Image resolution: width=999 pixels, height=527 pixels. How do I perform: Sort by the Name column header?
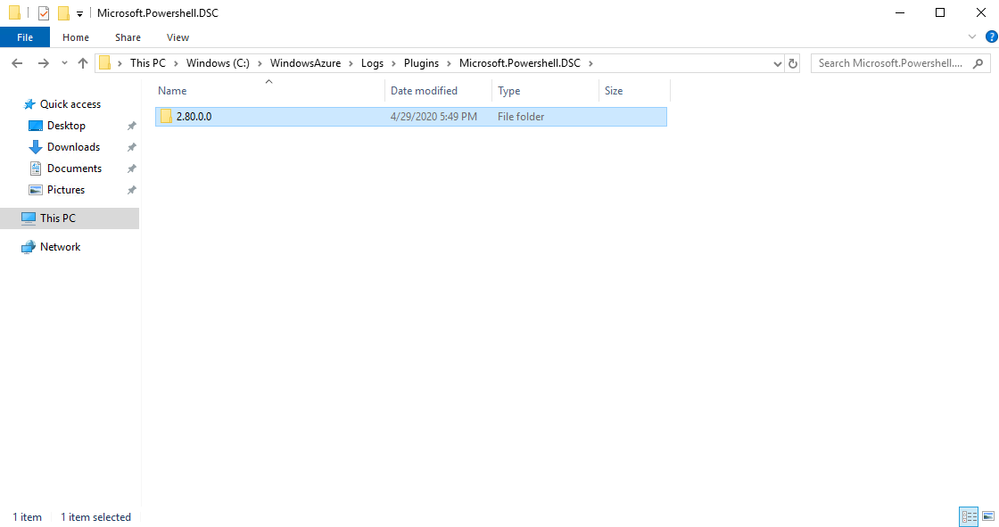tap(270, 90)
